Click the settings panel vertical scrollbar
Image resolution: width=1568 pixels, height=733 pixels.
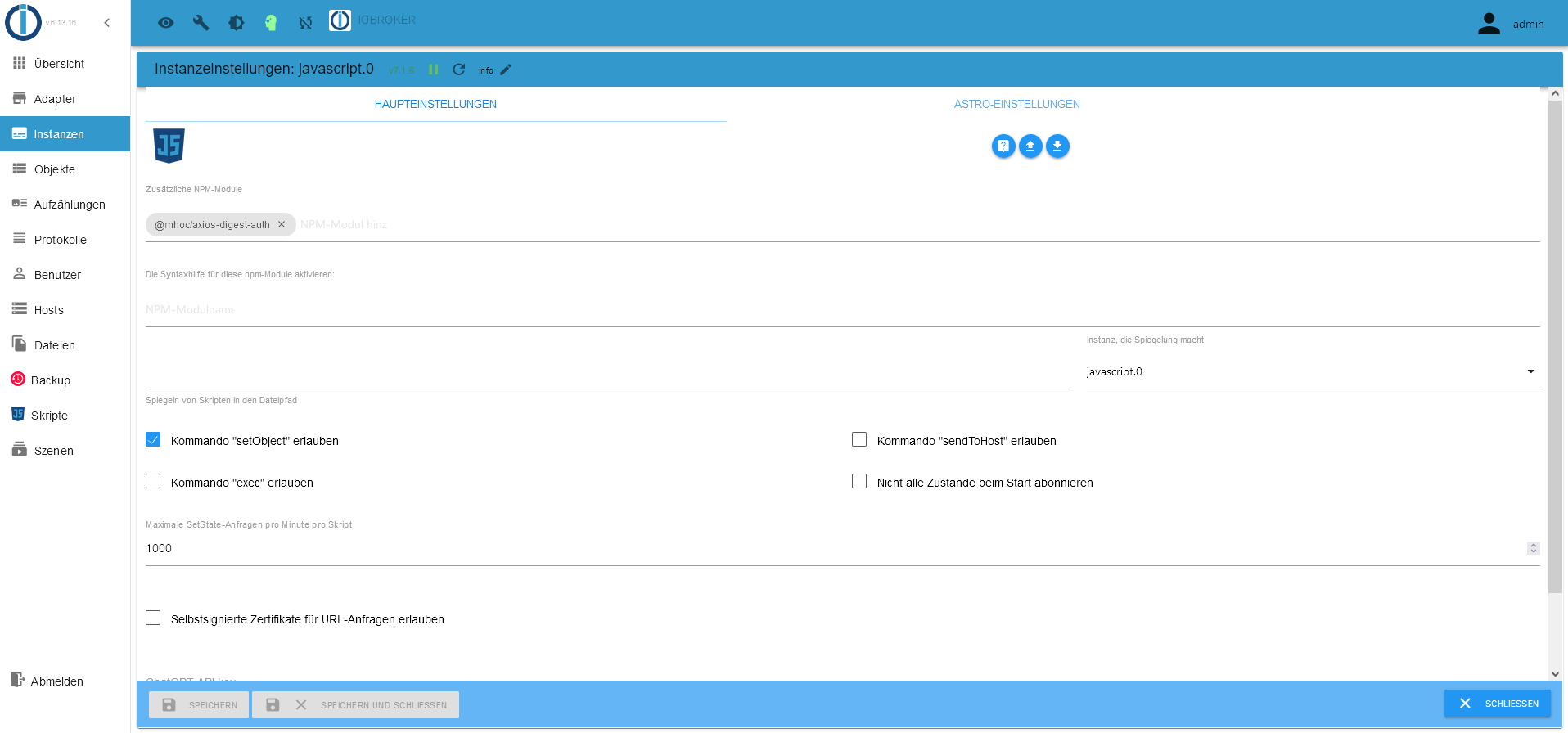[1555, 348]
